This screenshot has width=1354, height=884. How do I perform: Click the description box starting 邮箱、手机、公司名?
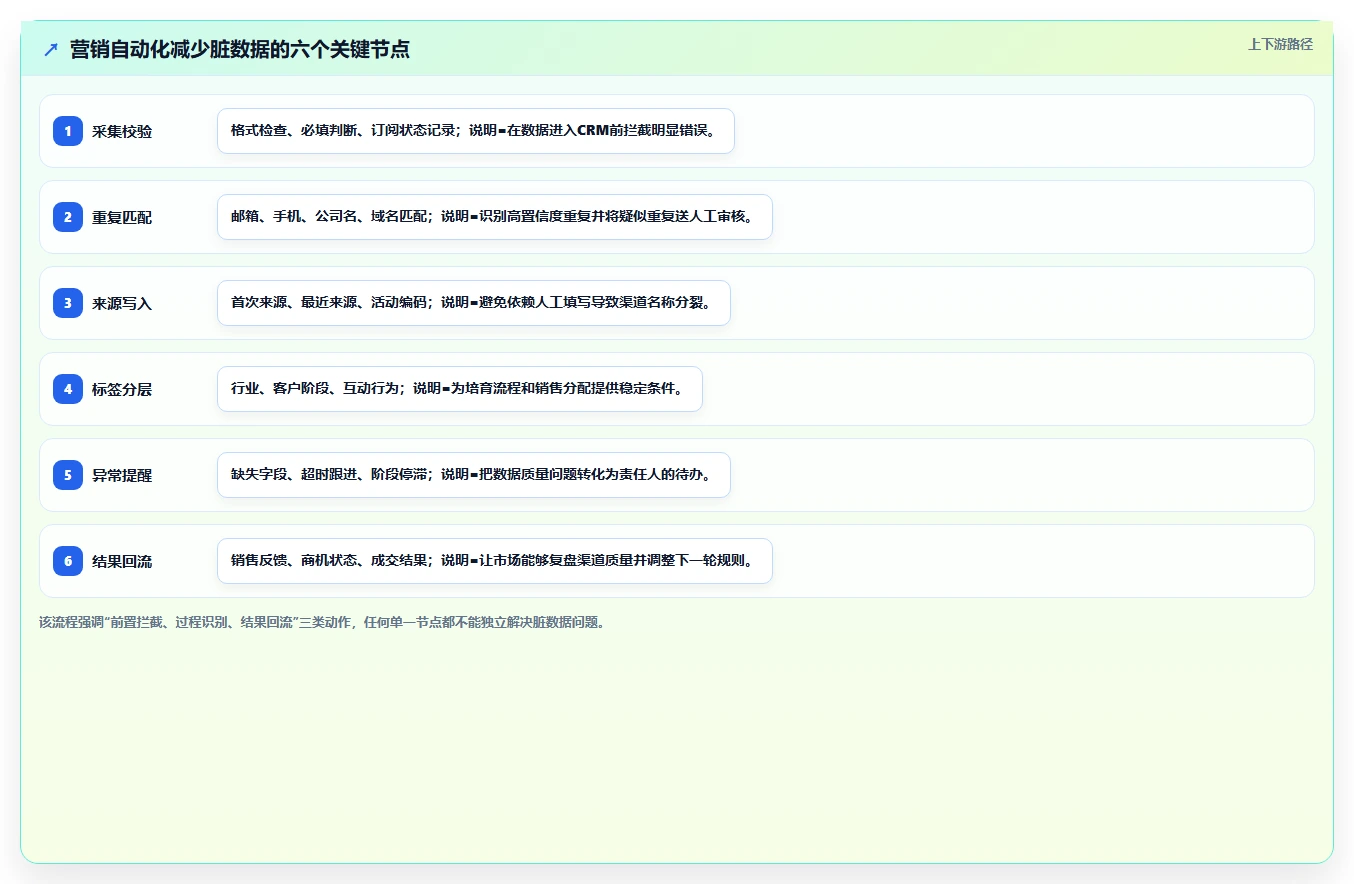click(x=495, y=217)
